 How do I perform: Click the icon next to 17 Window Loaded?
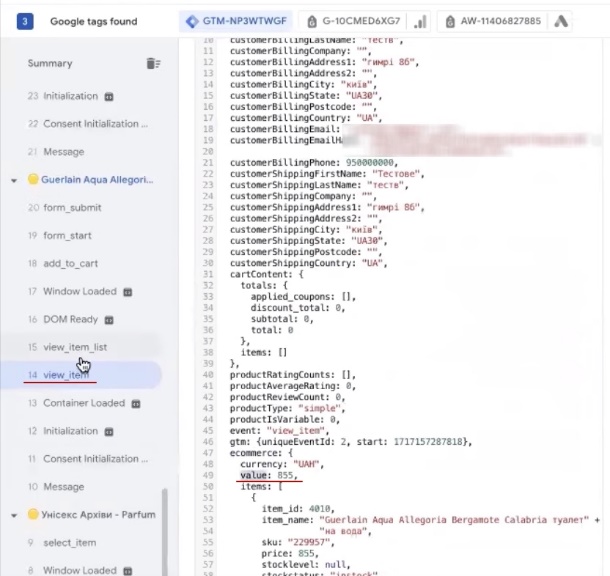pos(127,292)
